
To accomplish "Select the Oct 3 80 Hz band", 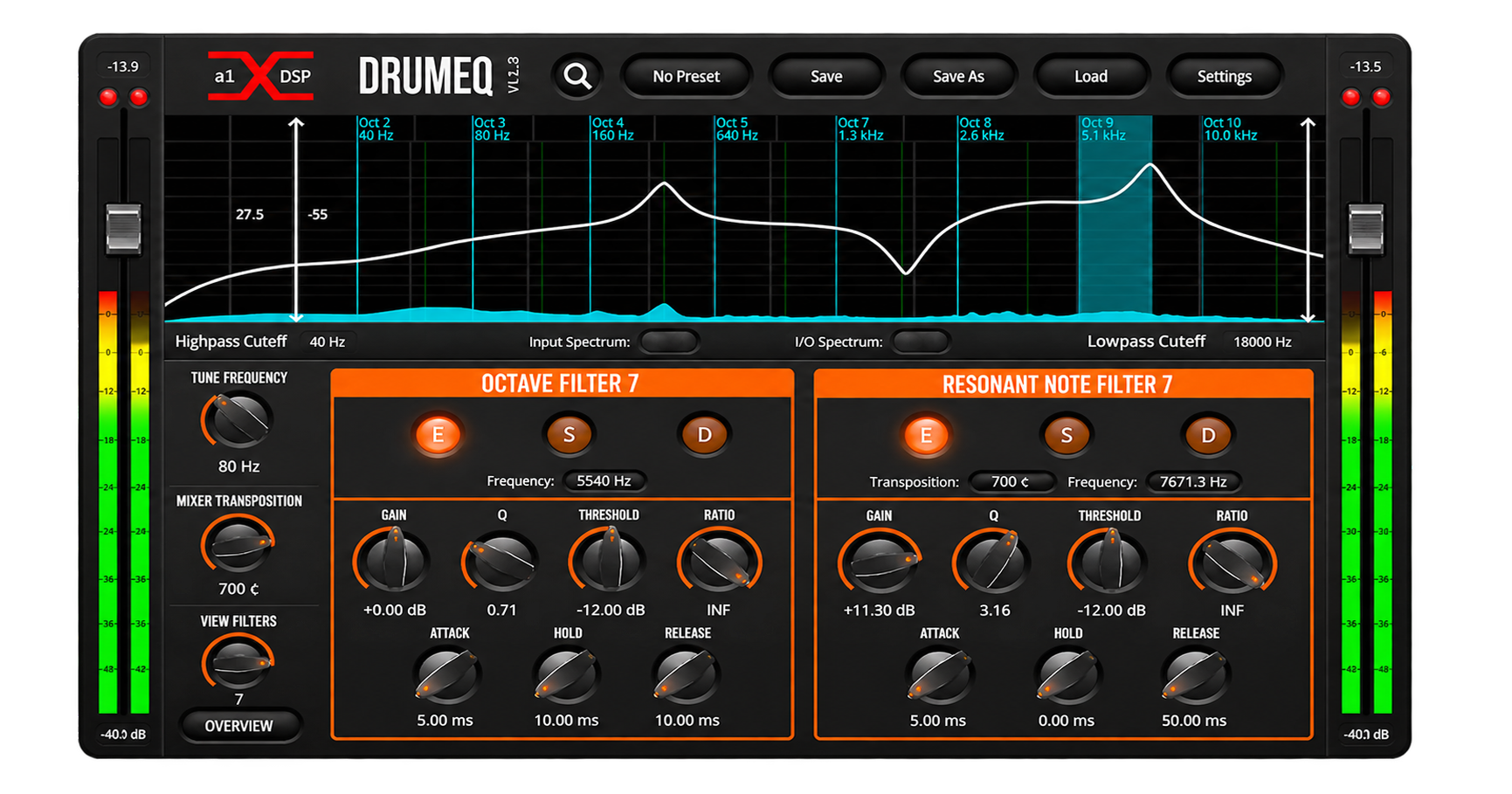I will (492, 129).
